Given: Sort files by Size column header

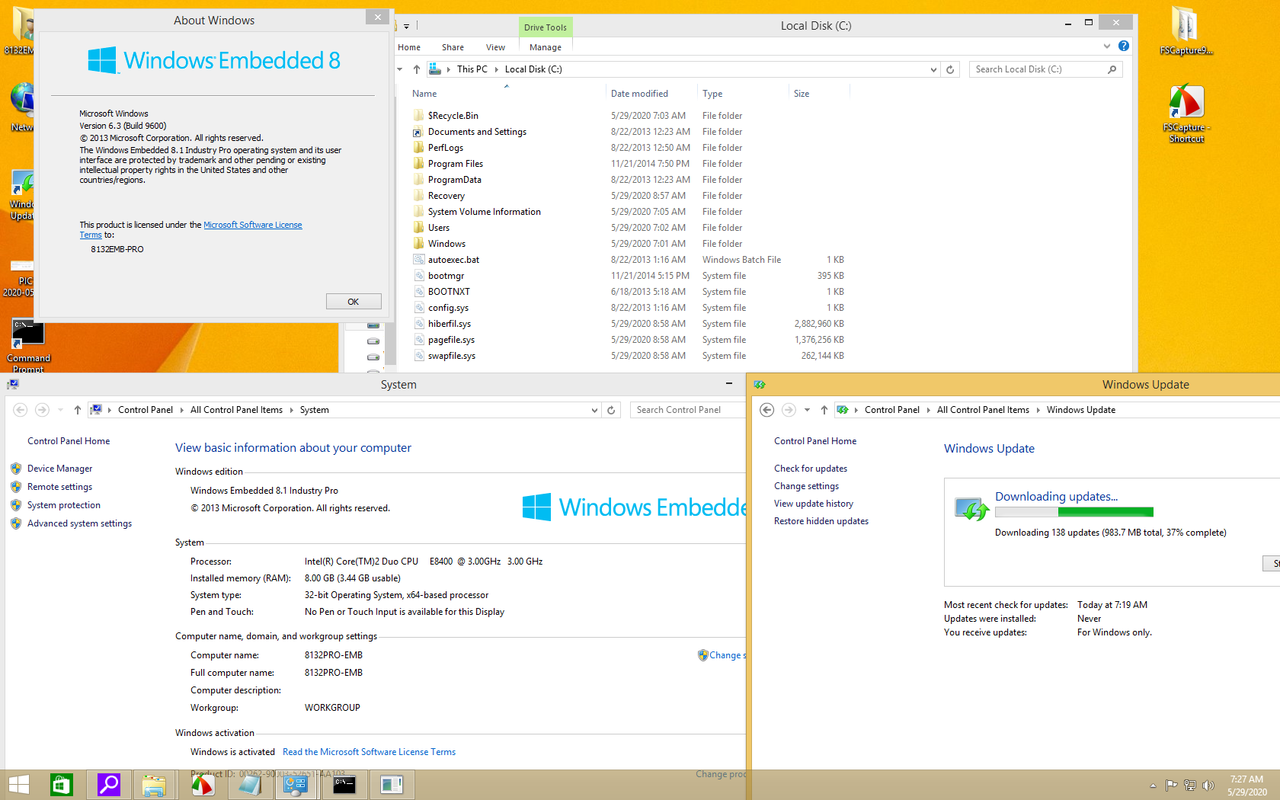Looking at the screenshot, I should 818,94.
